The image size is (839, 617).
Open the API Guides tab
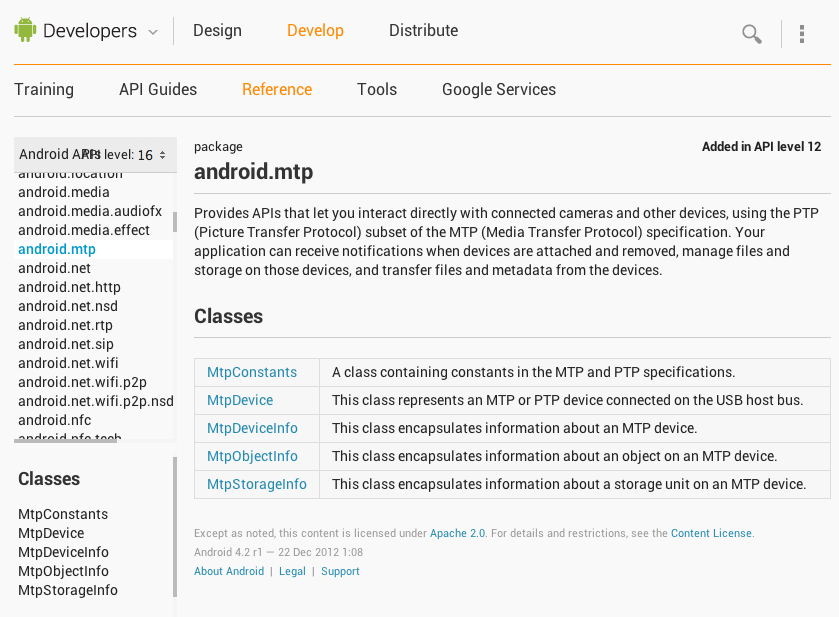[158, 89]
